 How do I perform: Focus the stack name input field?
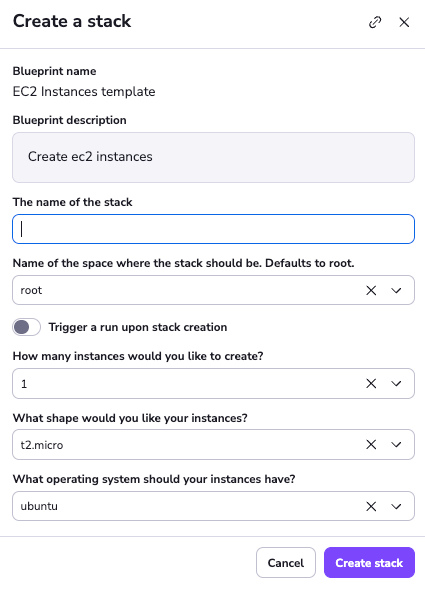213,229
